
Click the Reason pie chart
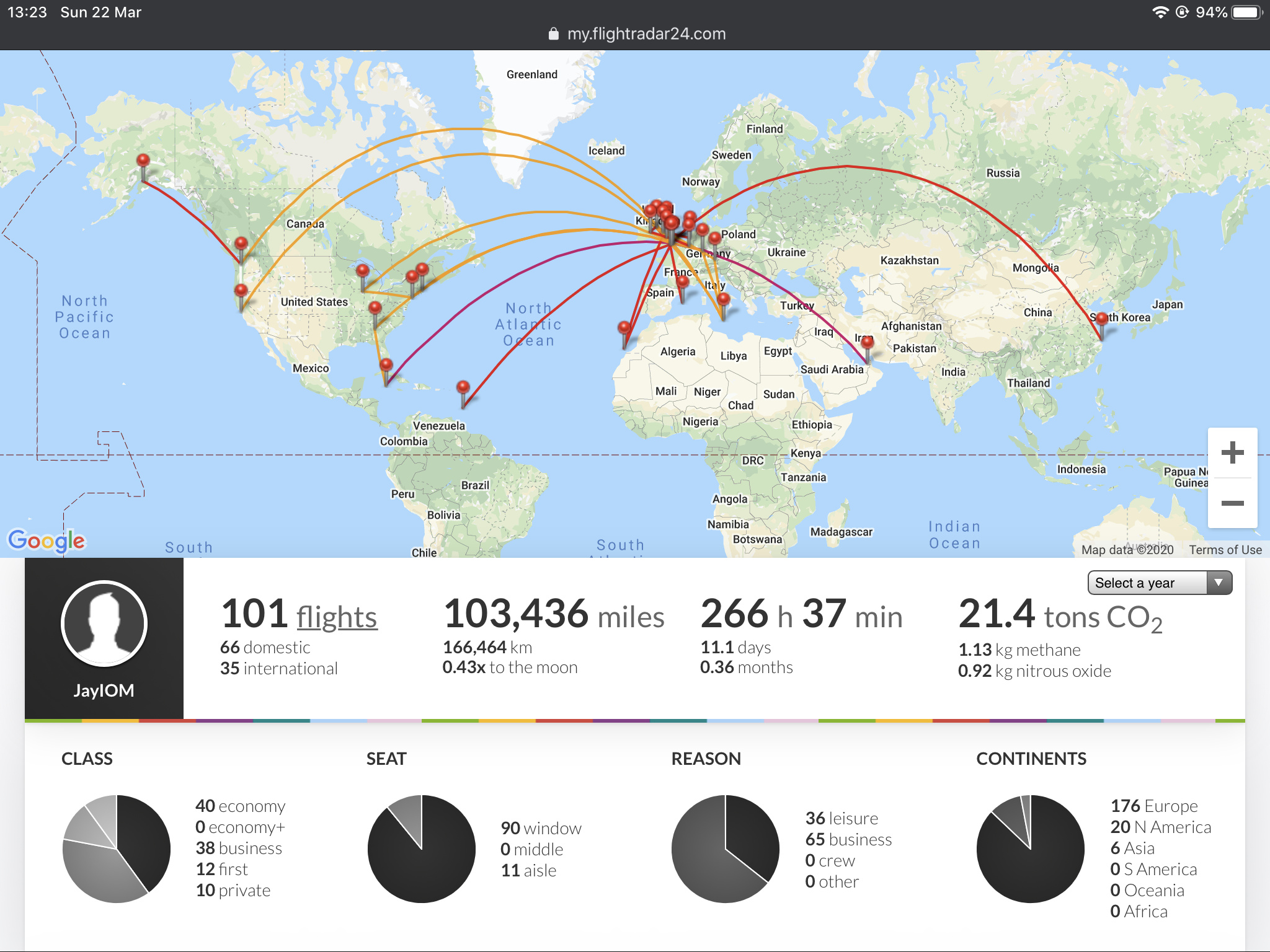tap(726, 848)
